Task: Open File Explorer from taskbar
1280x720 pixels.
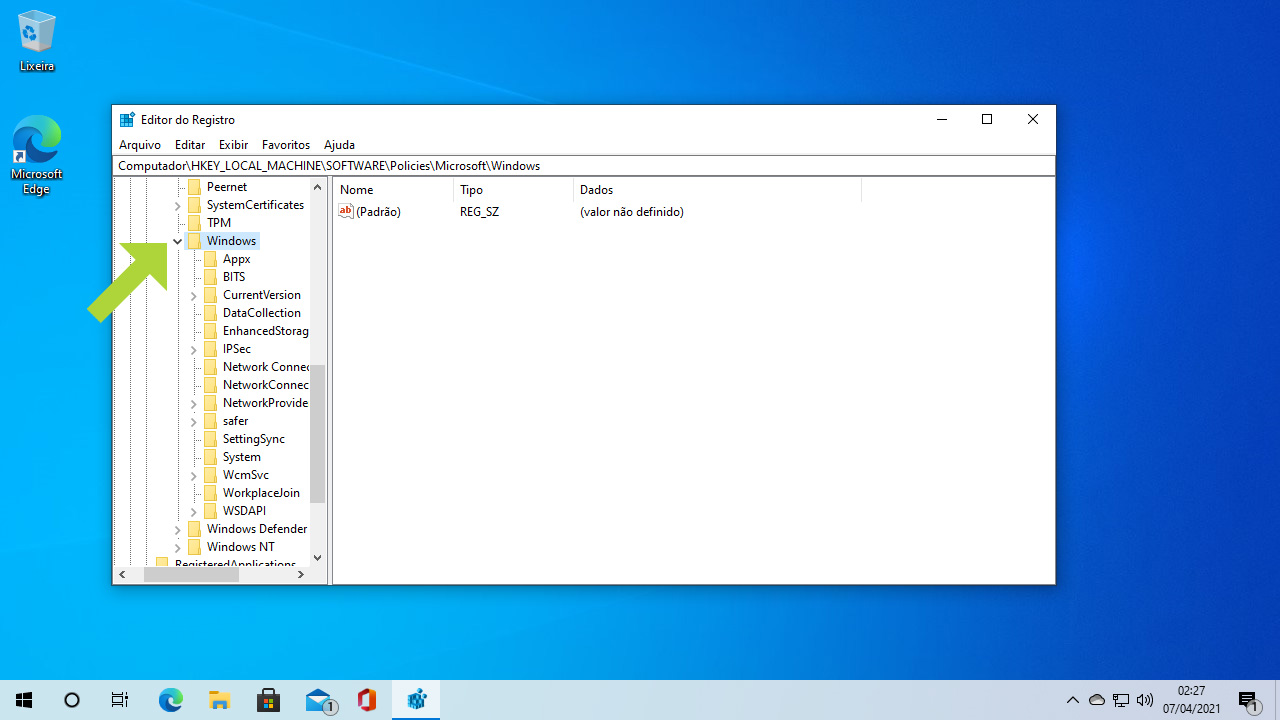Action: point(219,700)
